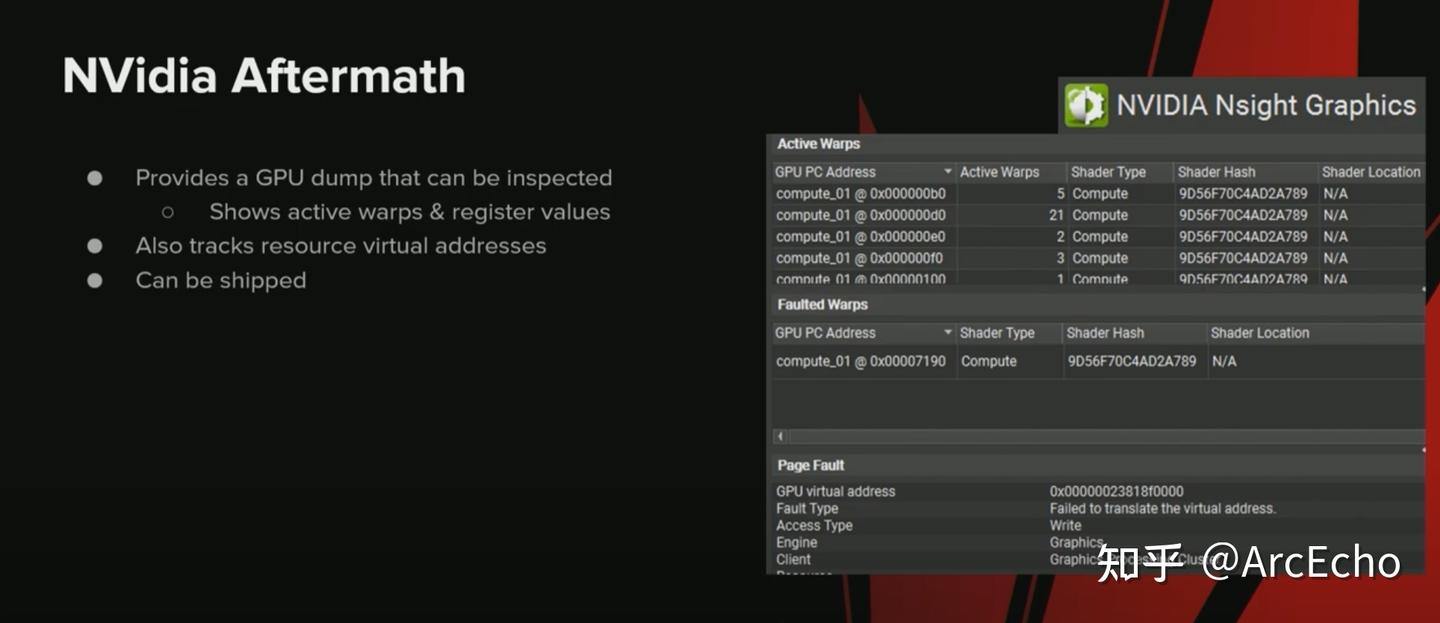Click the NVIDIA Nsight Graphics logo icon
This screenshot has height=623, width=1440.
1086,105
